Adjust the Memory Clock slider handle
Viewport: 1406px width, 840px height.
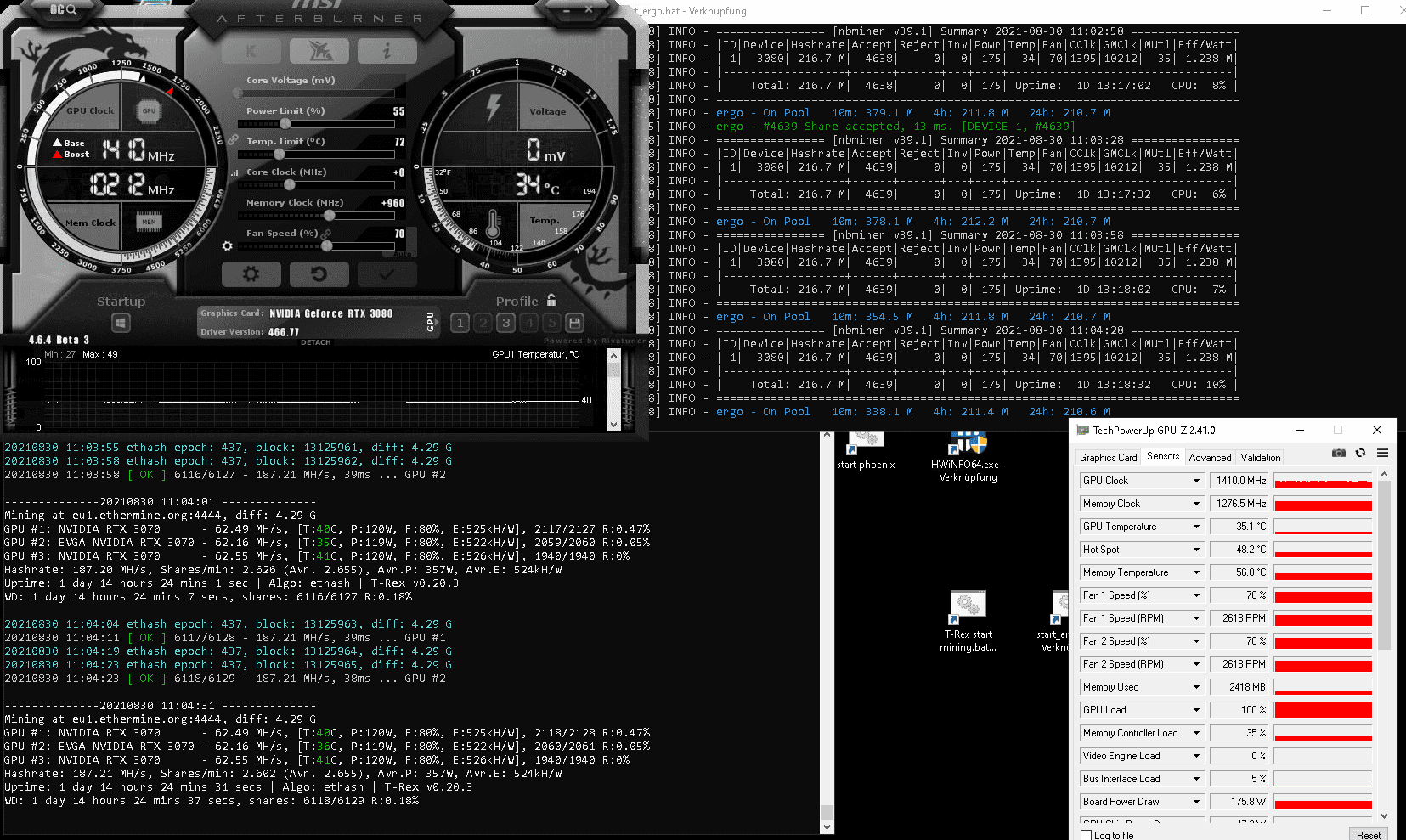tap(329, 216)
